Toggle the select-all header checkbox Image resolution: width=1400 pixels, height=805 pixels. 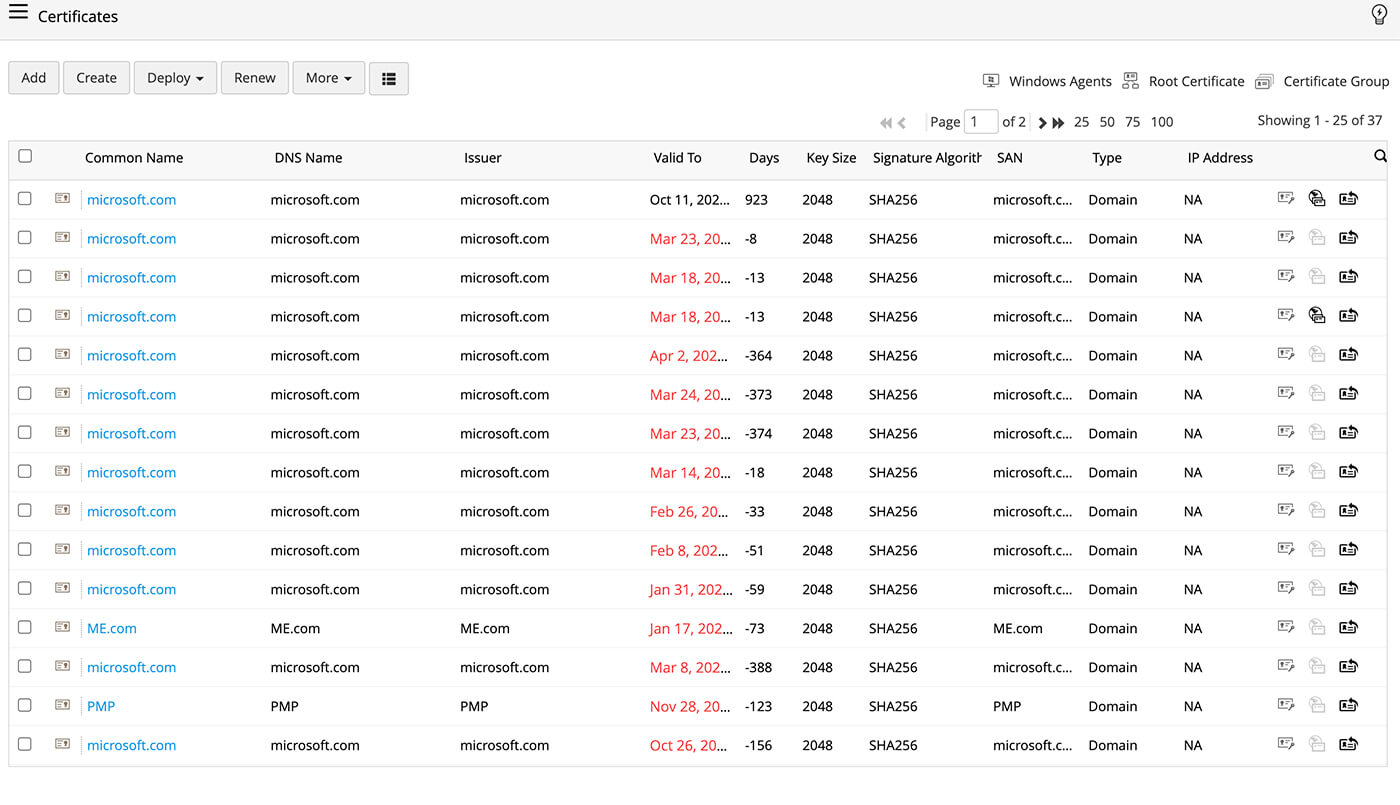coord(25,156)
